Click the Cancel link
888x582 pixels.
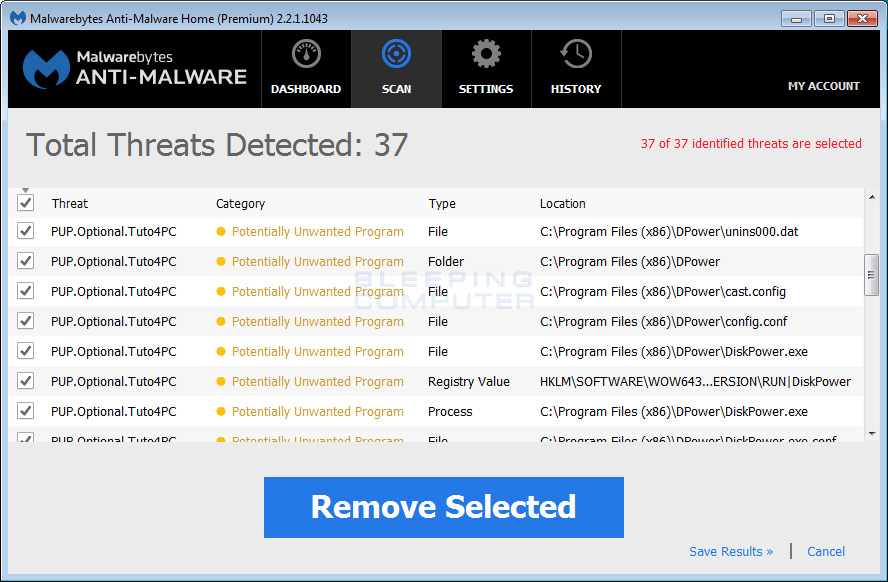826,551
